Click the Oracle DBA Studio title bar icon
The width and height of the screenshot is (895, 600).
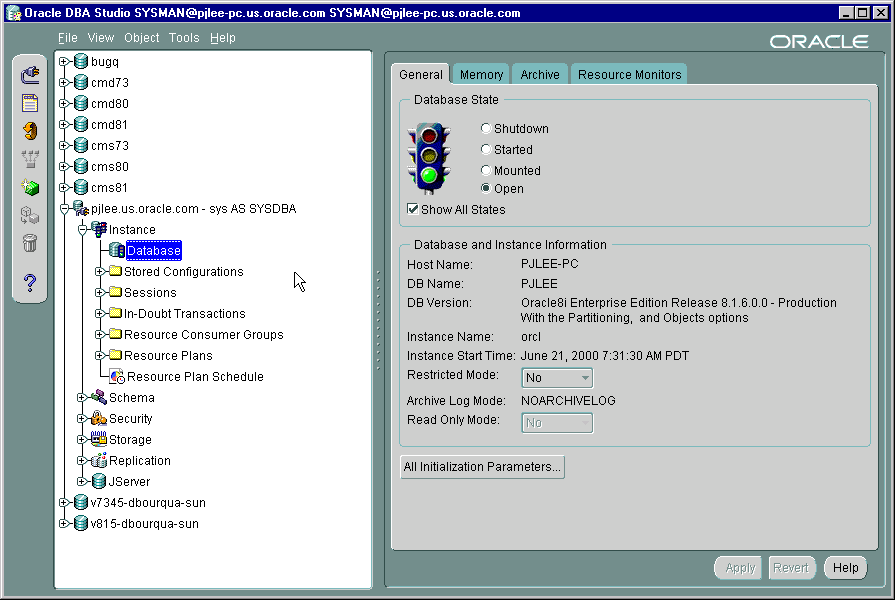pos(13,13)
